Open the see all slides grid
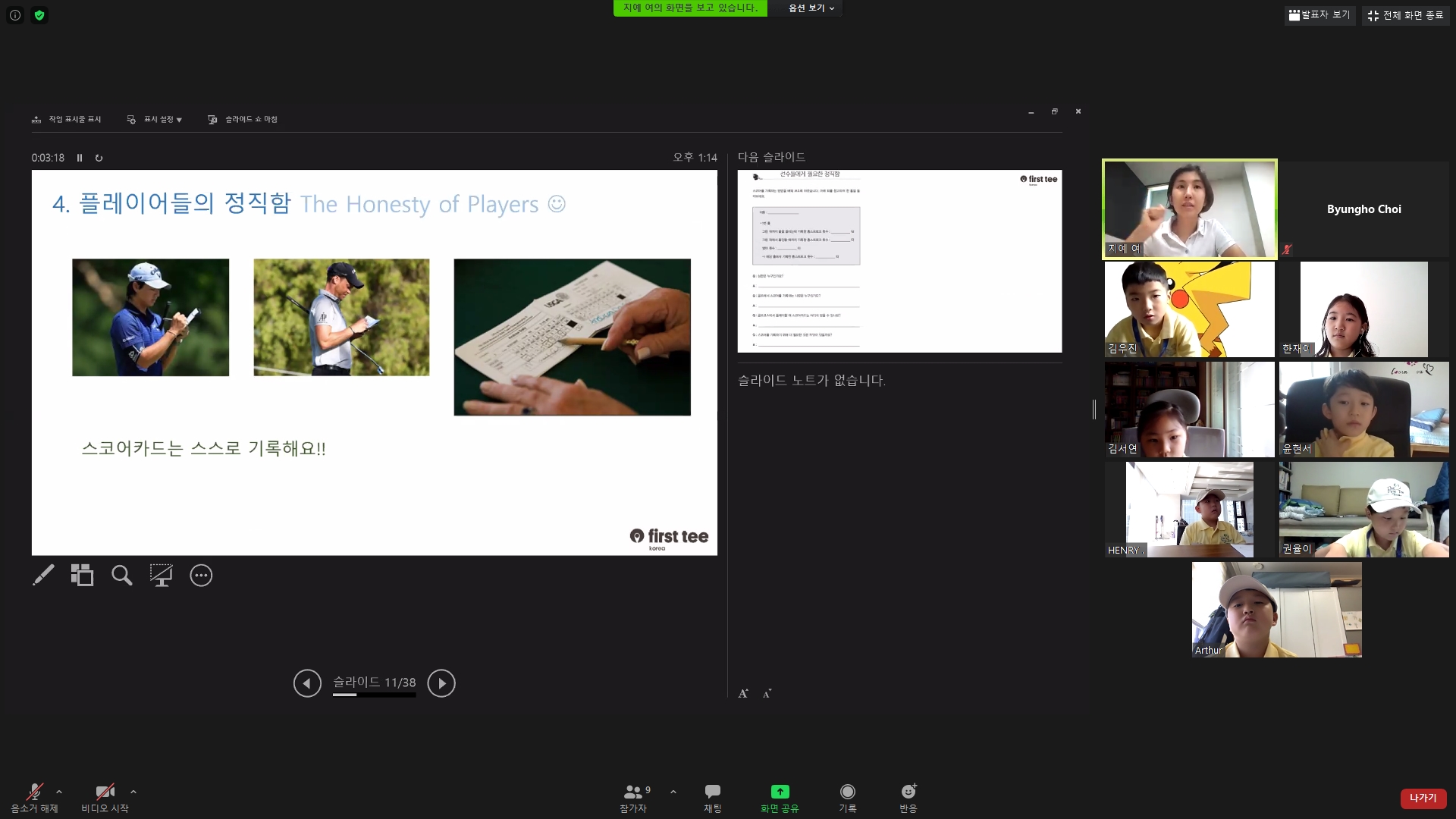The width and height of the screenshot is (1456, 819). coord(82,576)
